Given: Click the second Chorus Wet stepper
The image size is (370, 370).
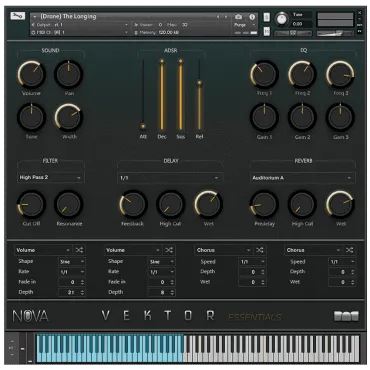Looking at the screenshot, I should pos(342,282).
